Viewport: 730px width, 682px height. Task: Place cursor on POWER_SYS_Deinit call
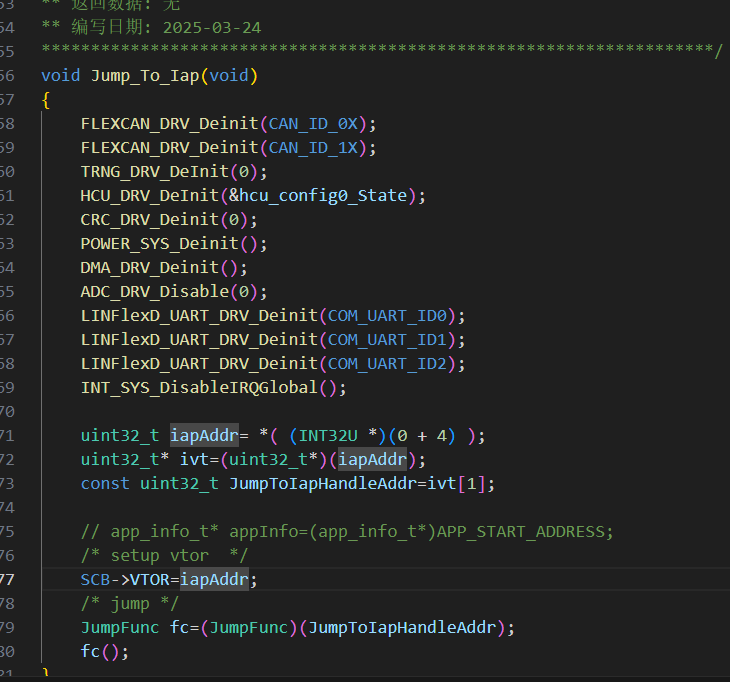(x=160, y=243)
